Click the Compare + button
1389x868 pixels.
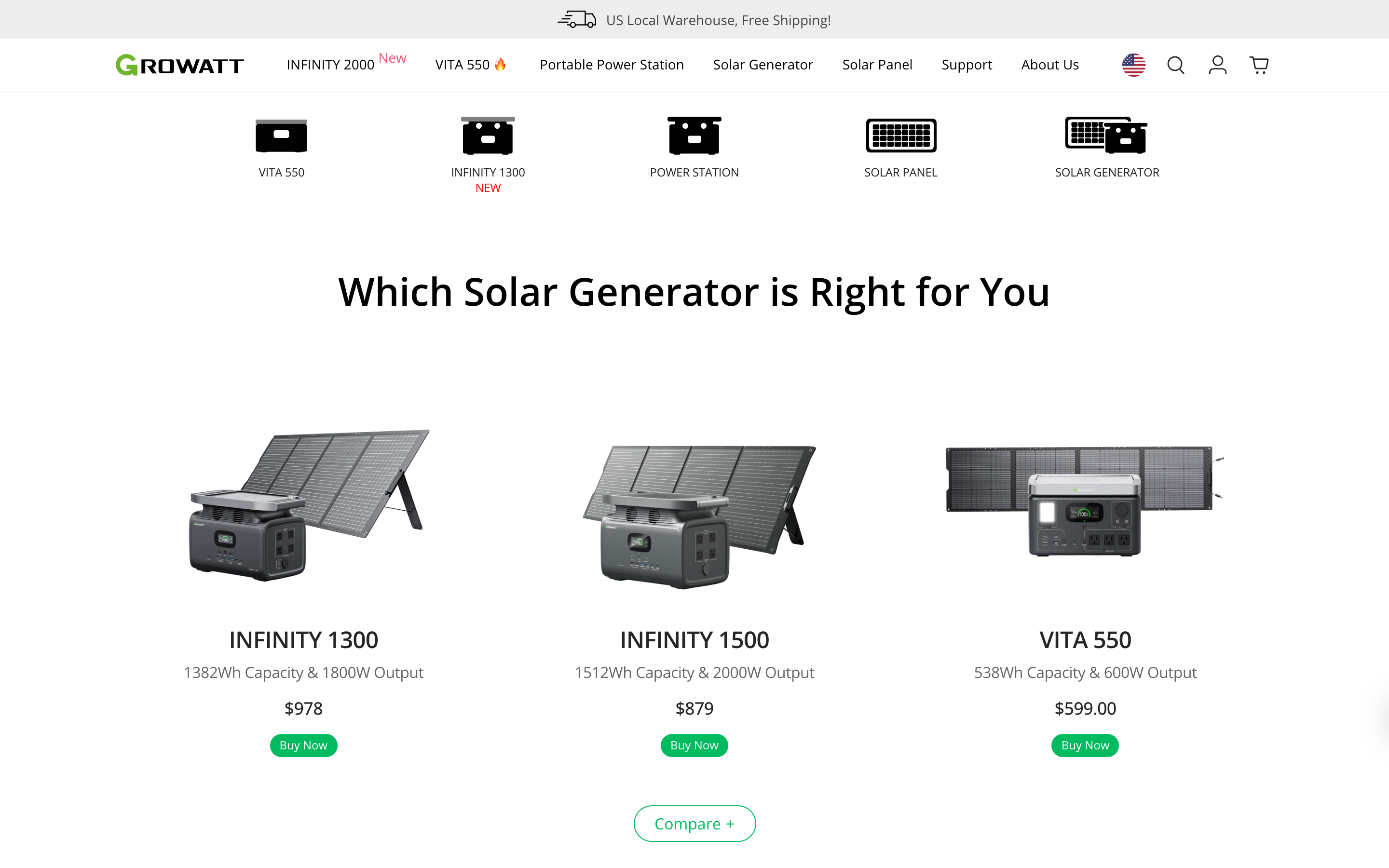point(694,823)
